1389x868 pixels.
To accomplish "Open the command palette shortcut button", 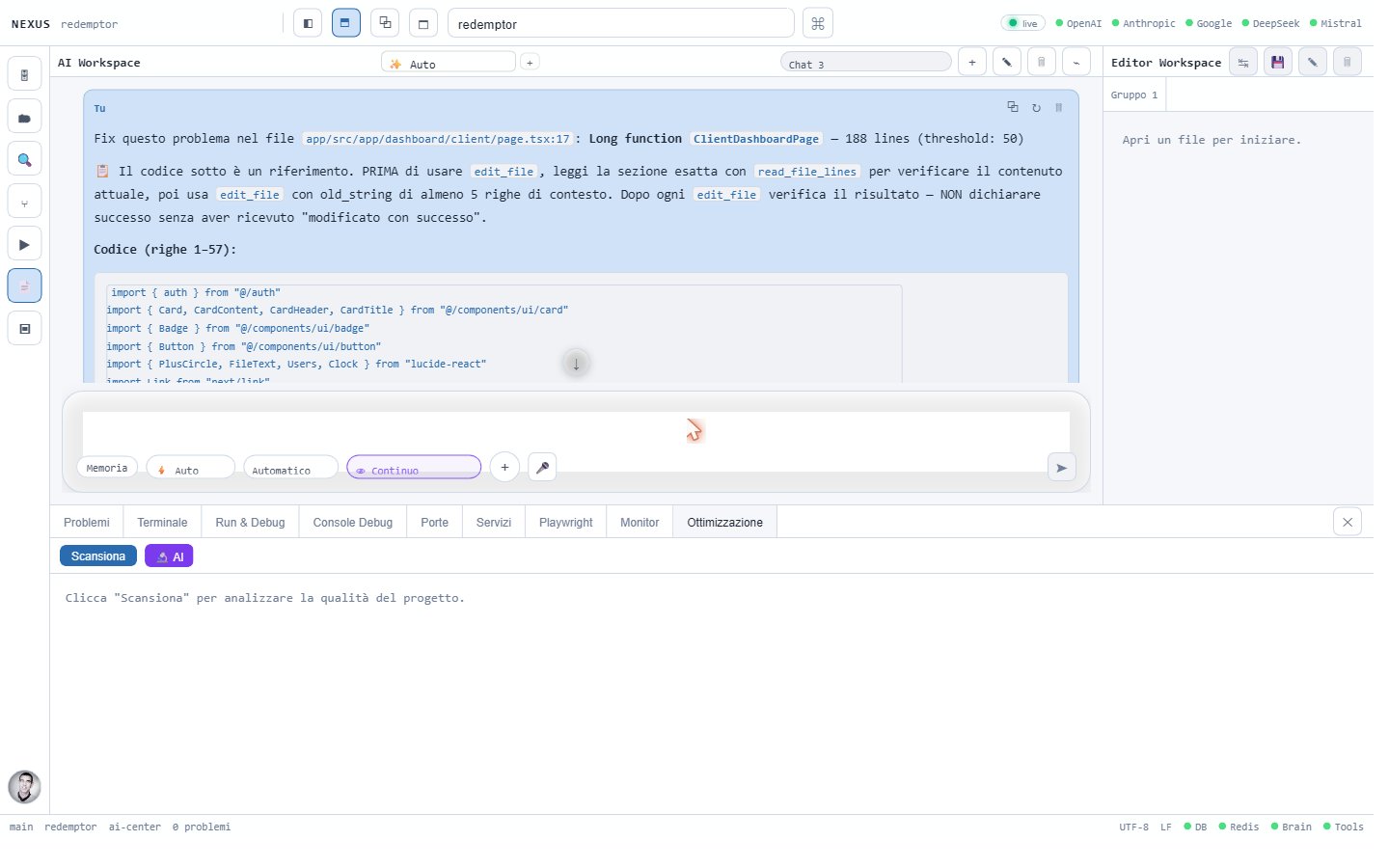I will coord(818,23).
